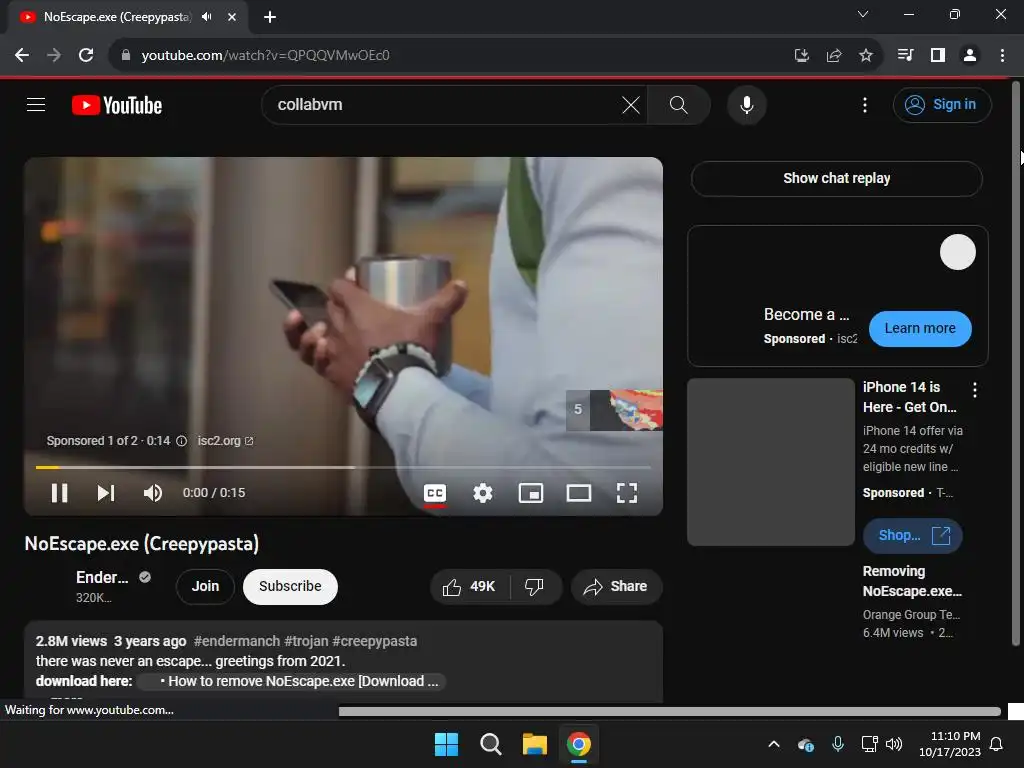Viewport: 1024px width, 768px height.
Task: Open iPhone 14 ad thumbnail
Action: [771, 462]
